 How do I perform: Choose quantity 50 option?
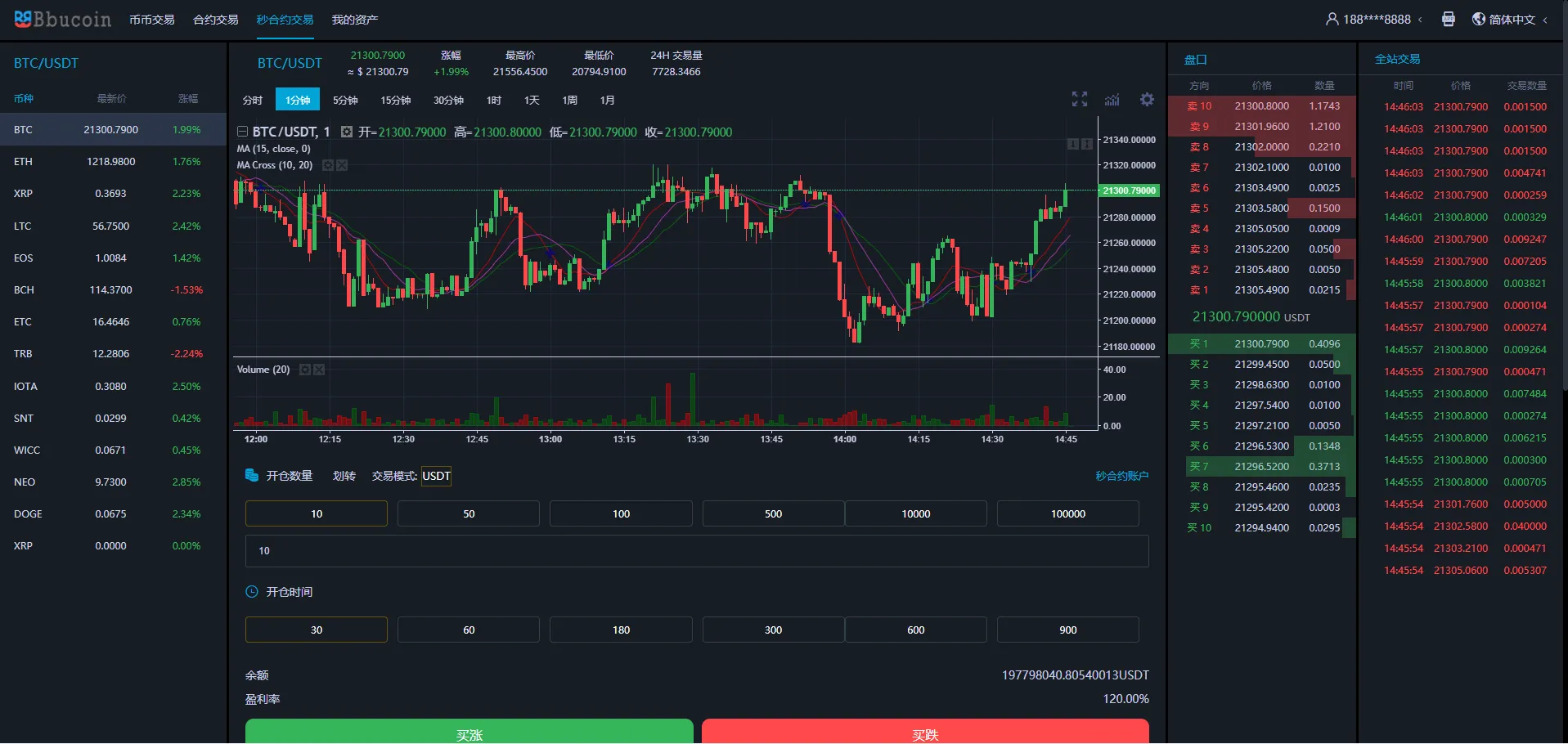click(469, 513)
